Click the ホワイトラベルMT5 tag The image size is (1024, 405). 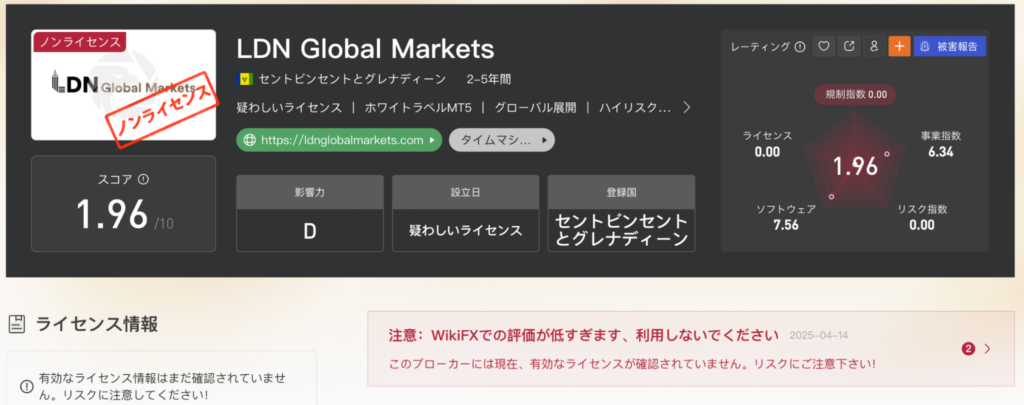coord(418,108)
